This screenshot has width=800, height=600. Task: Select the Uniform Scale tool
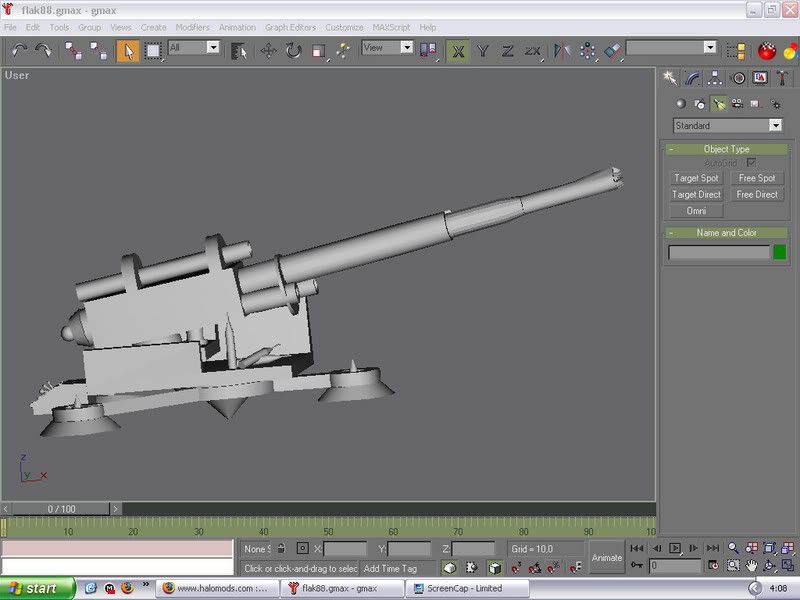pos(319,51)
